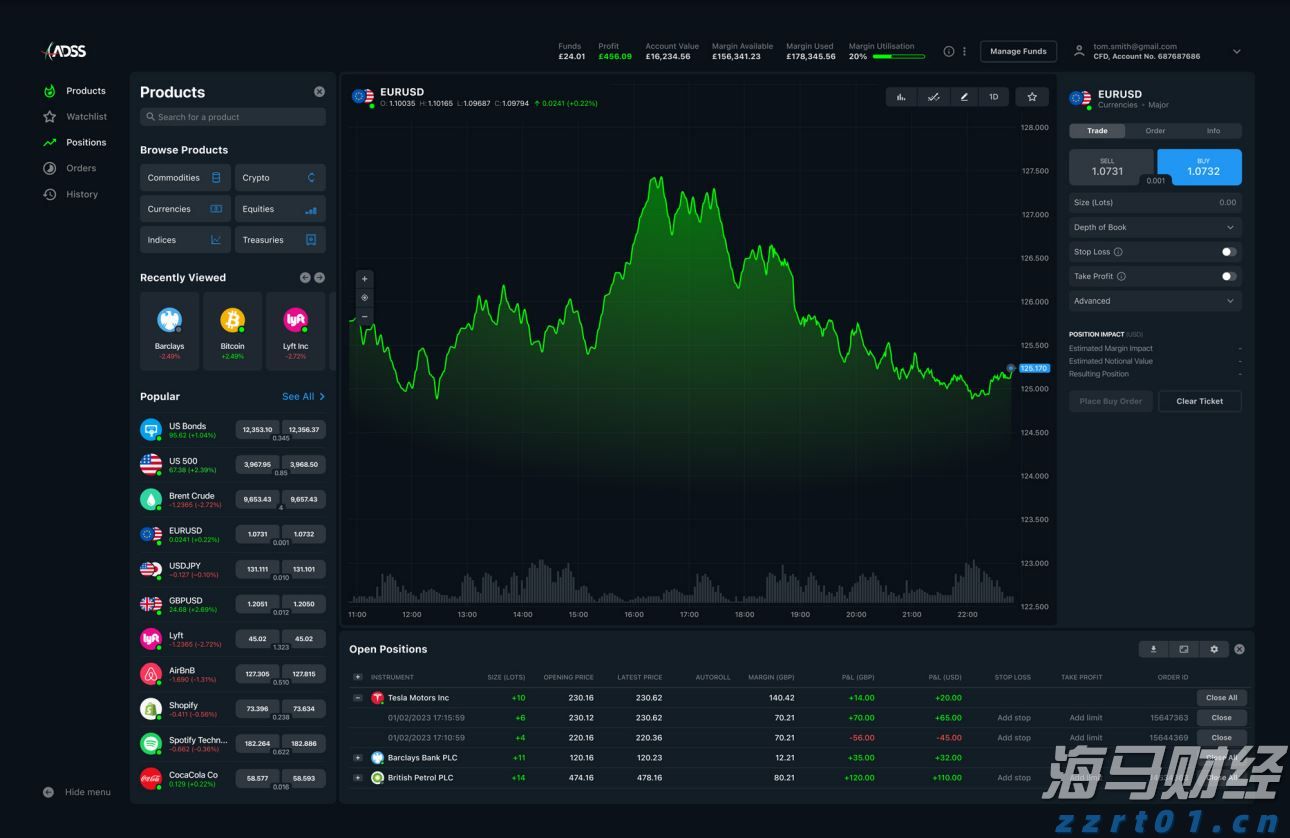
Task: Click the Manage Funds button
Action: [x=1018, y=51]
